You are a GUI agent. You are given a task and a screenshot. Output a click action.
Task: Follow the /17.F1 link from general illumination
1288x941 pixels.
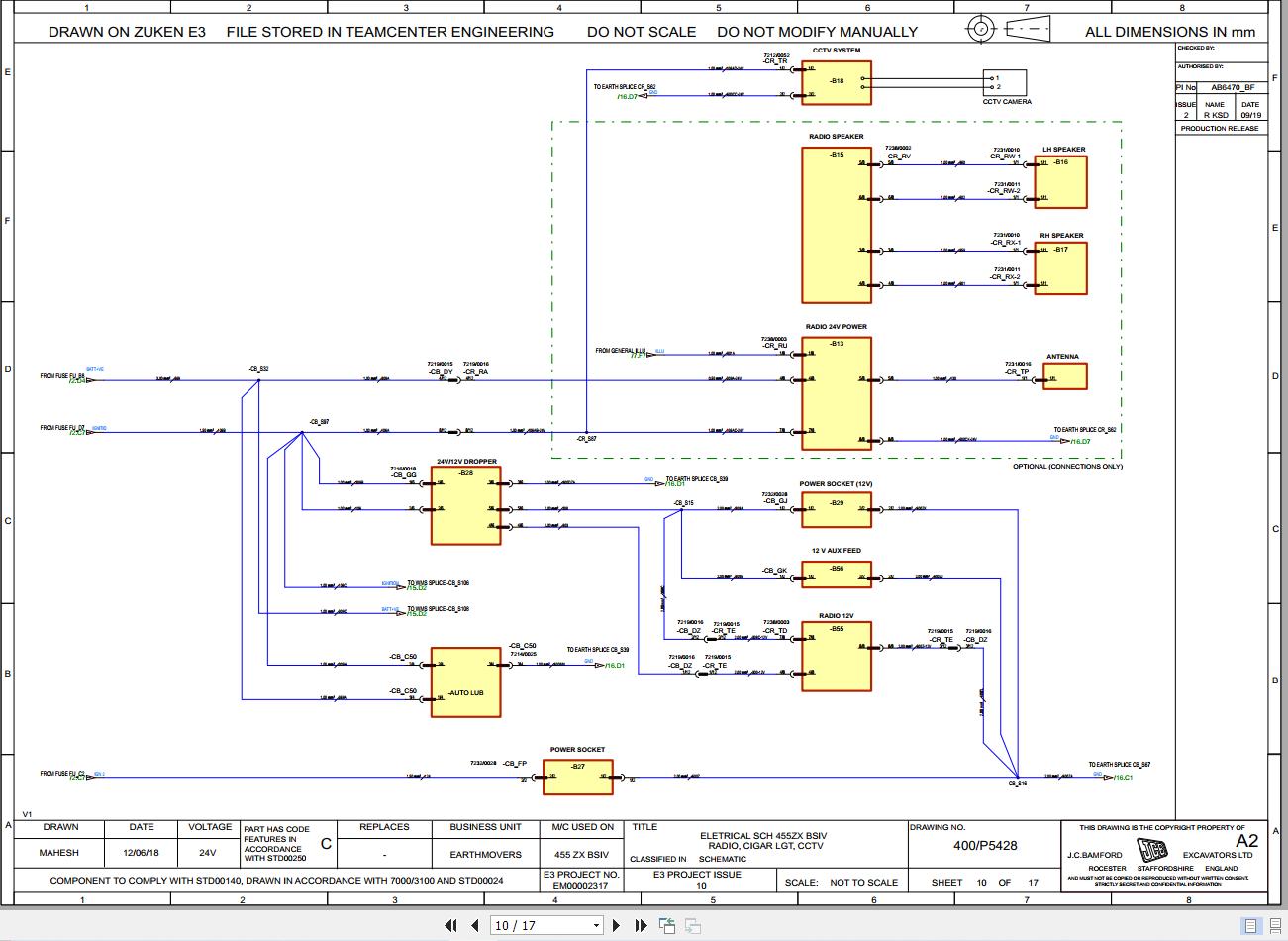[639, 355]
